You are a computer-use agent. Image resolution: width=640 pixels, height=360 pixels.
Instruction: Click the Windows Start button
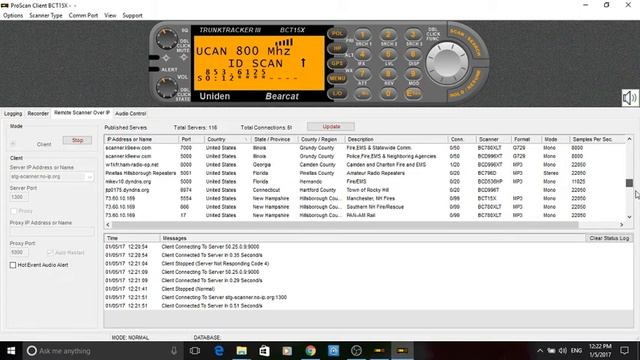pyautogui.click(x=11, y=351)
